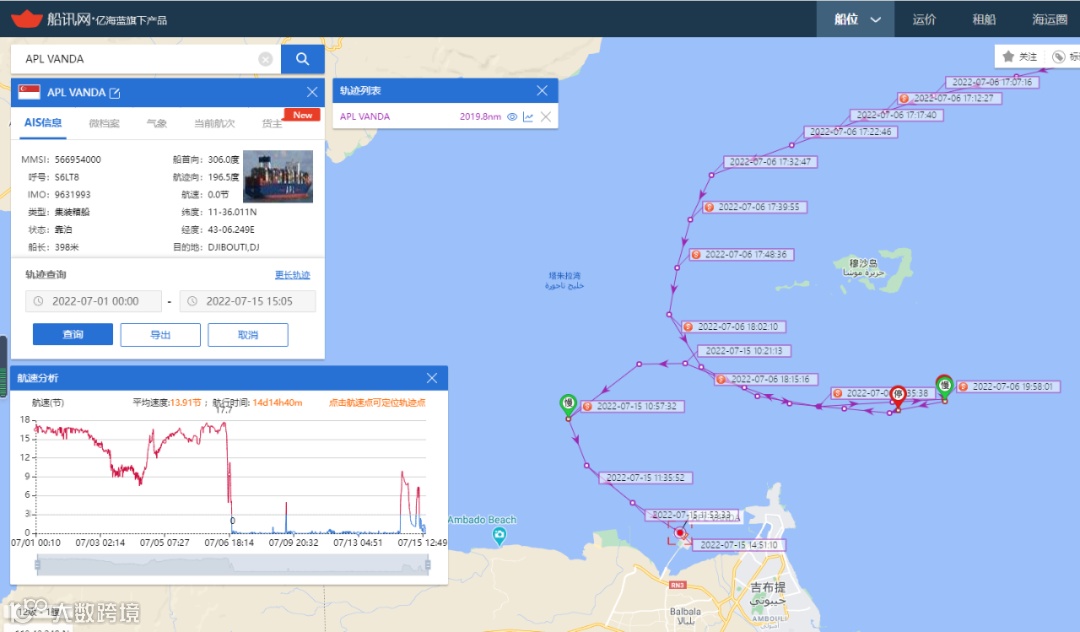
Task: Click the red ship position marker near Djibouti
Action: tap(681, 533)
